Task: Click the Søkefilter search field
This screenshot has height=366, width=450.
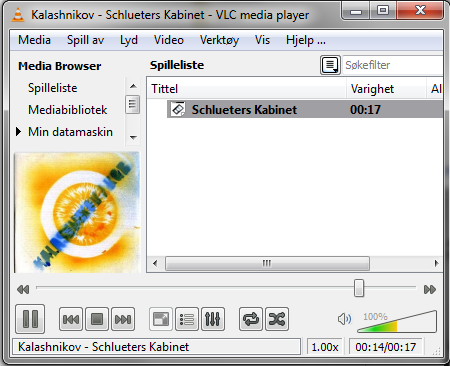Action: click(x=393, y=65)
